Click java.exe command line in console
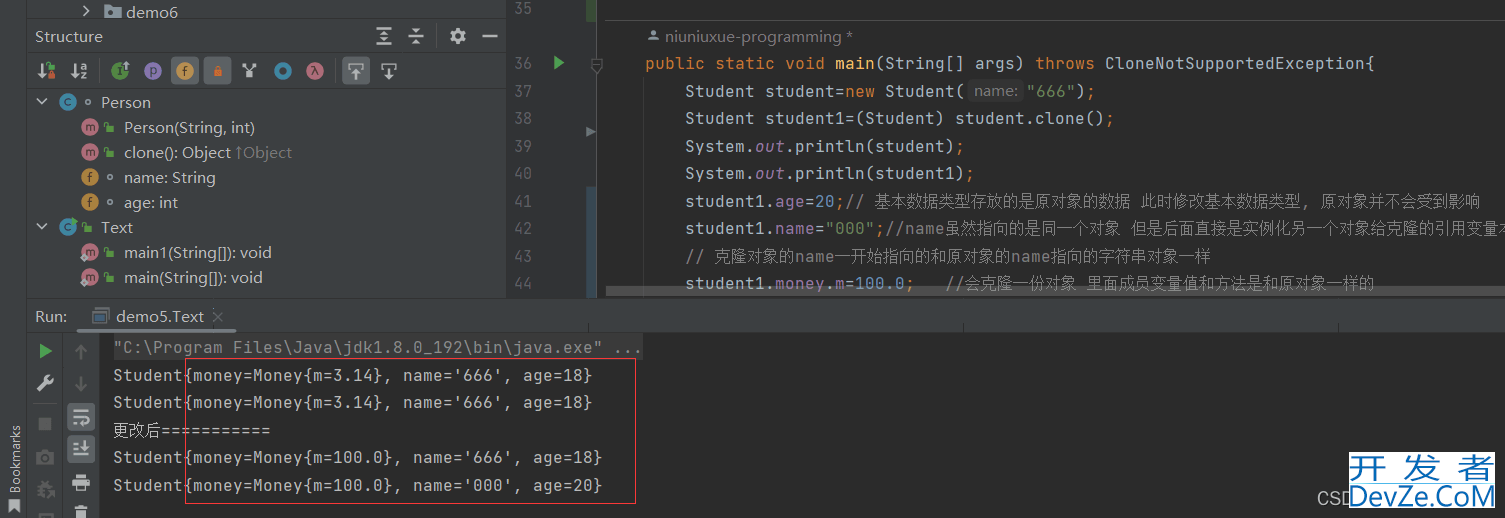1505x518 pixels. [x=377, y=348]
